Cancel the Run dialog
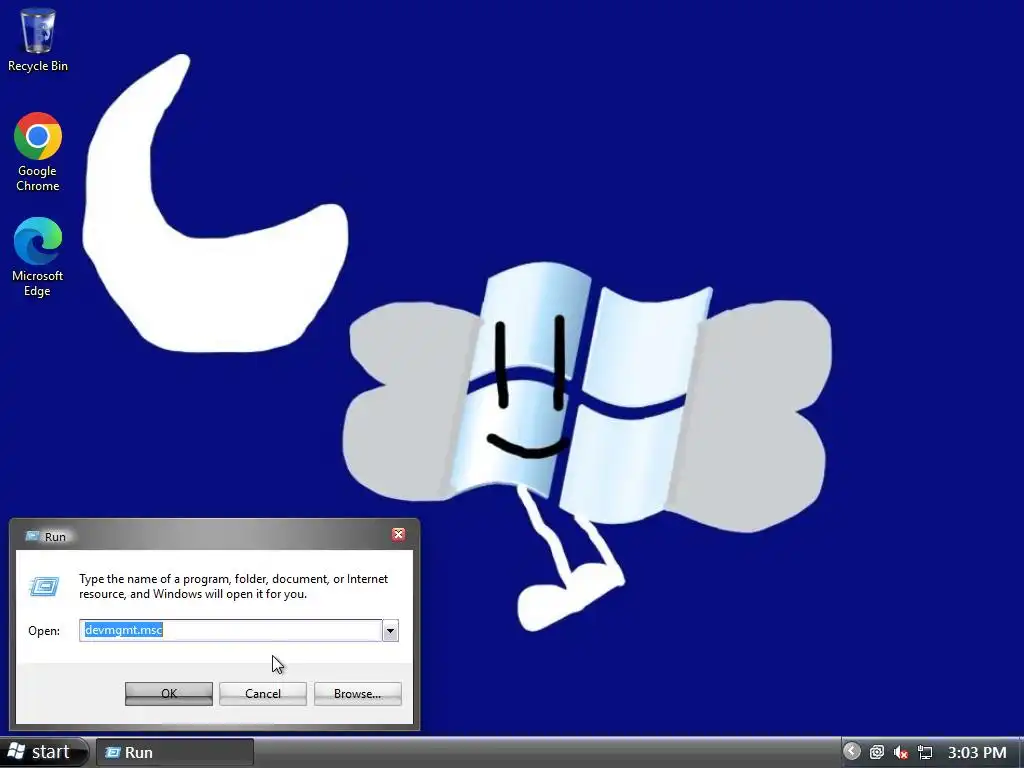 click(263, 694)
